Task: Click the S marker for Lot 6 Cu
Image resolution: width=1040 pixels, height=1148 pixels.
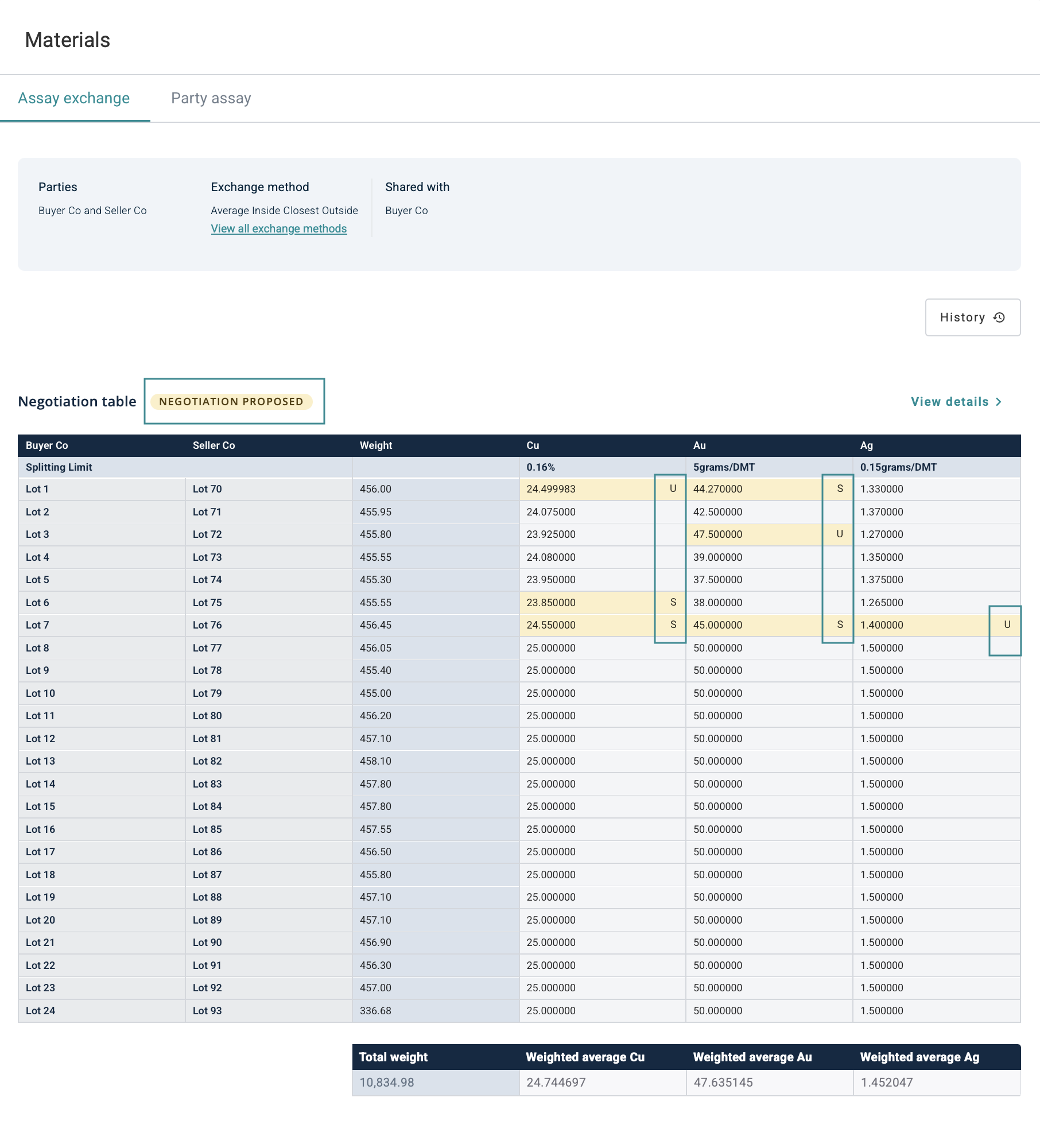Action: pos(673,602)
